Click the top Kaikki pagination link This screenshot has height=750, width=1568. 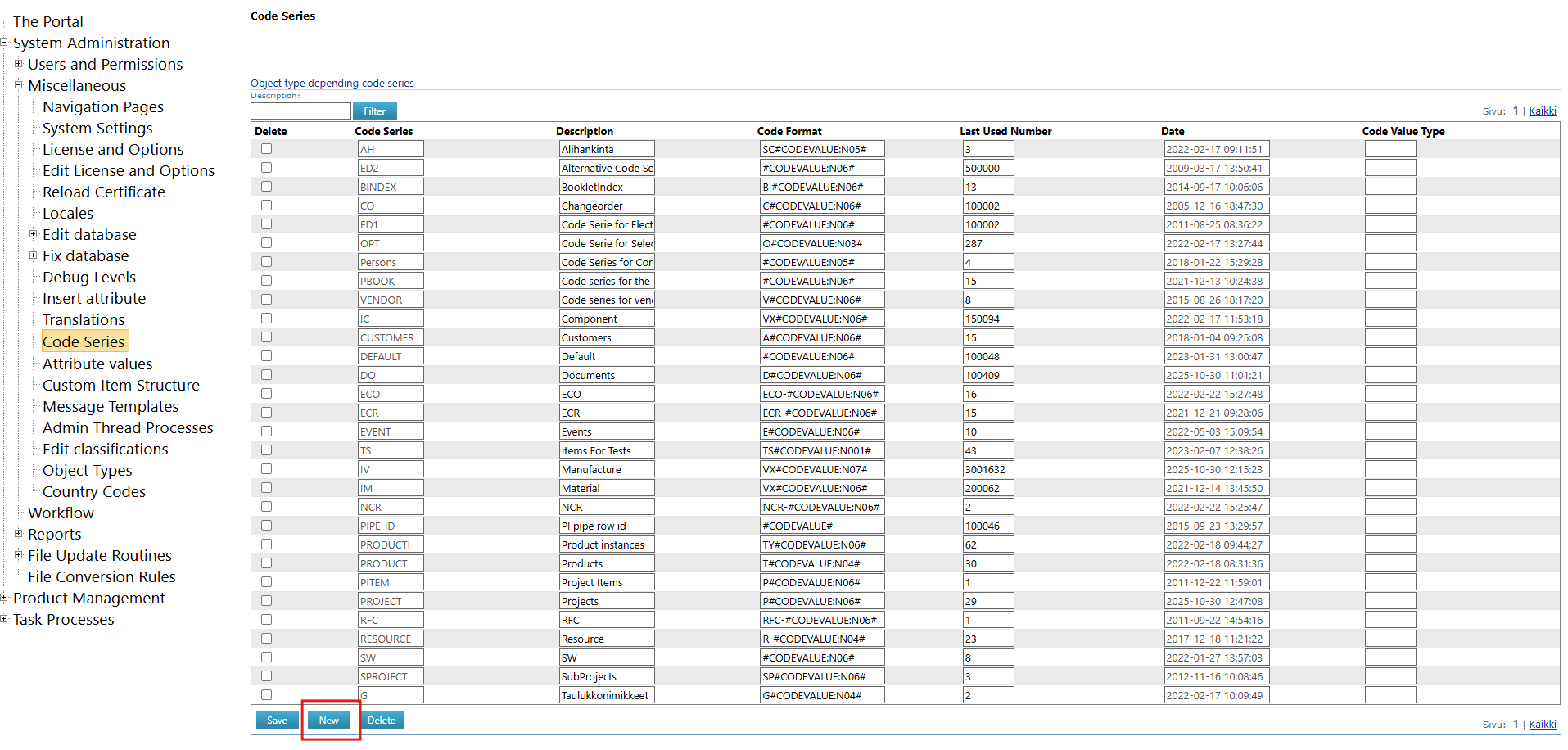[x=1542, y=111]
